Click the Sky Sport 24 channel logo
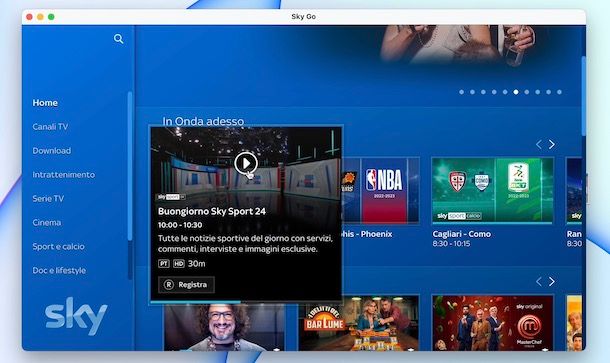Screen dimensions: 610x363 [171, 197]
